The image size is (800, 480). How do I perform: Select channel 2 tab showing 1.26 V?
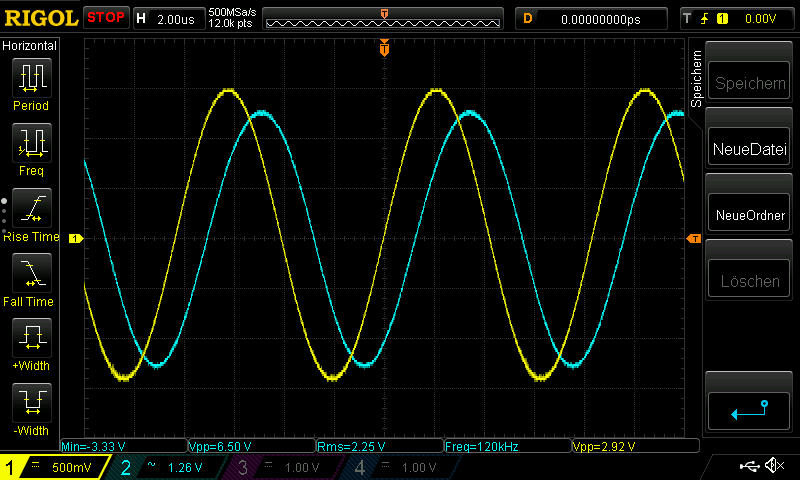click(166, 467)
